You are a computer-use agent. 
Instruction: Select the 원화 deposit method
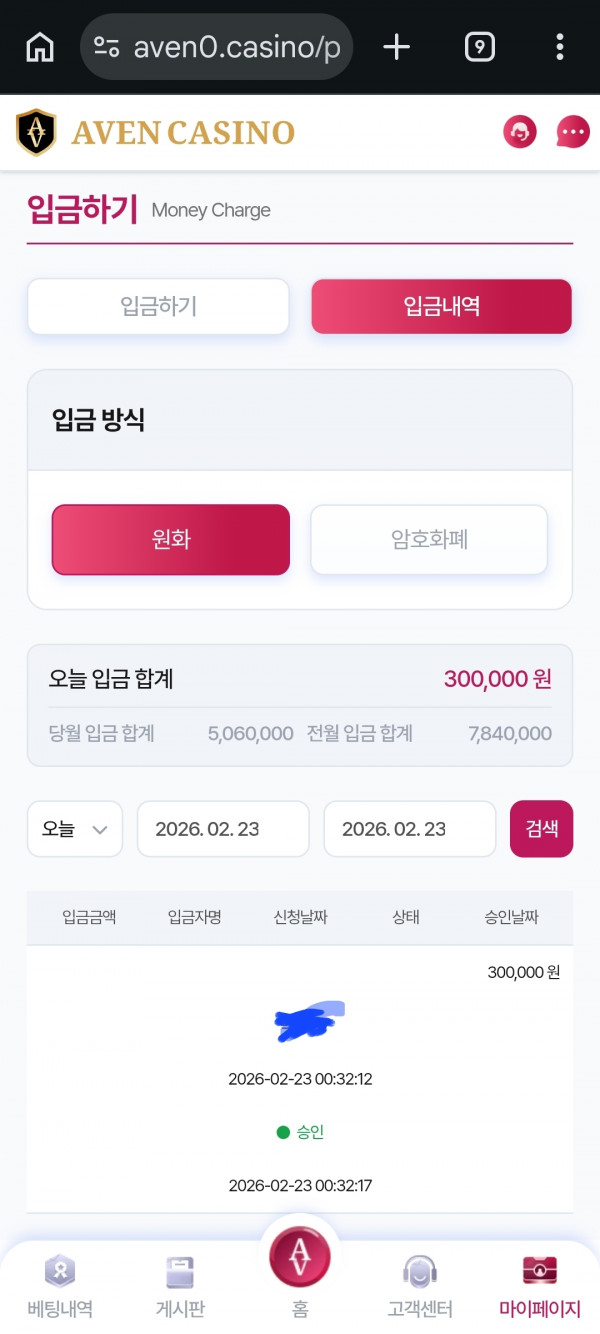pyautogui.click(x=170, y=539)
